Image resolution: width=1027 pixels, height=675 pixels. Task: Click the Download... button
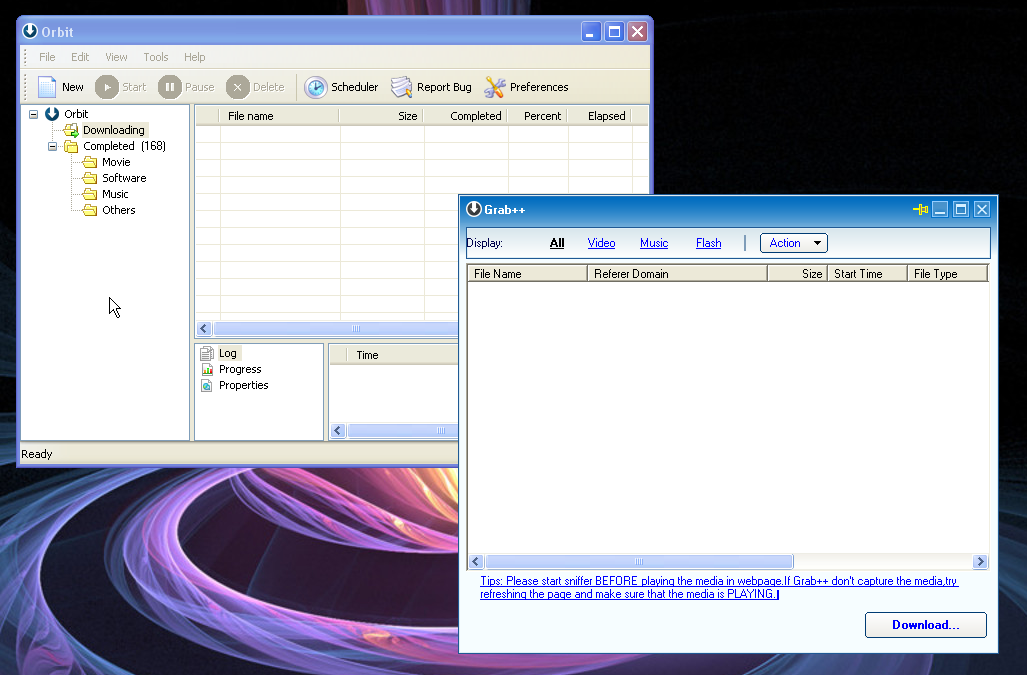coord(925,625)
